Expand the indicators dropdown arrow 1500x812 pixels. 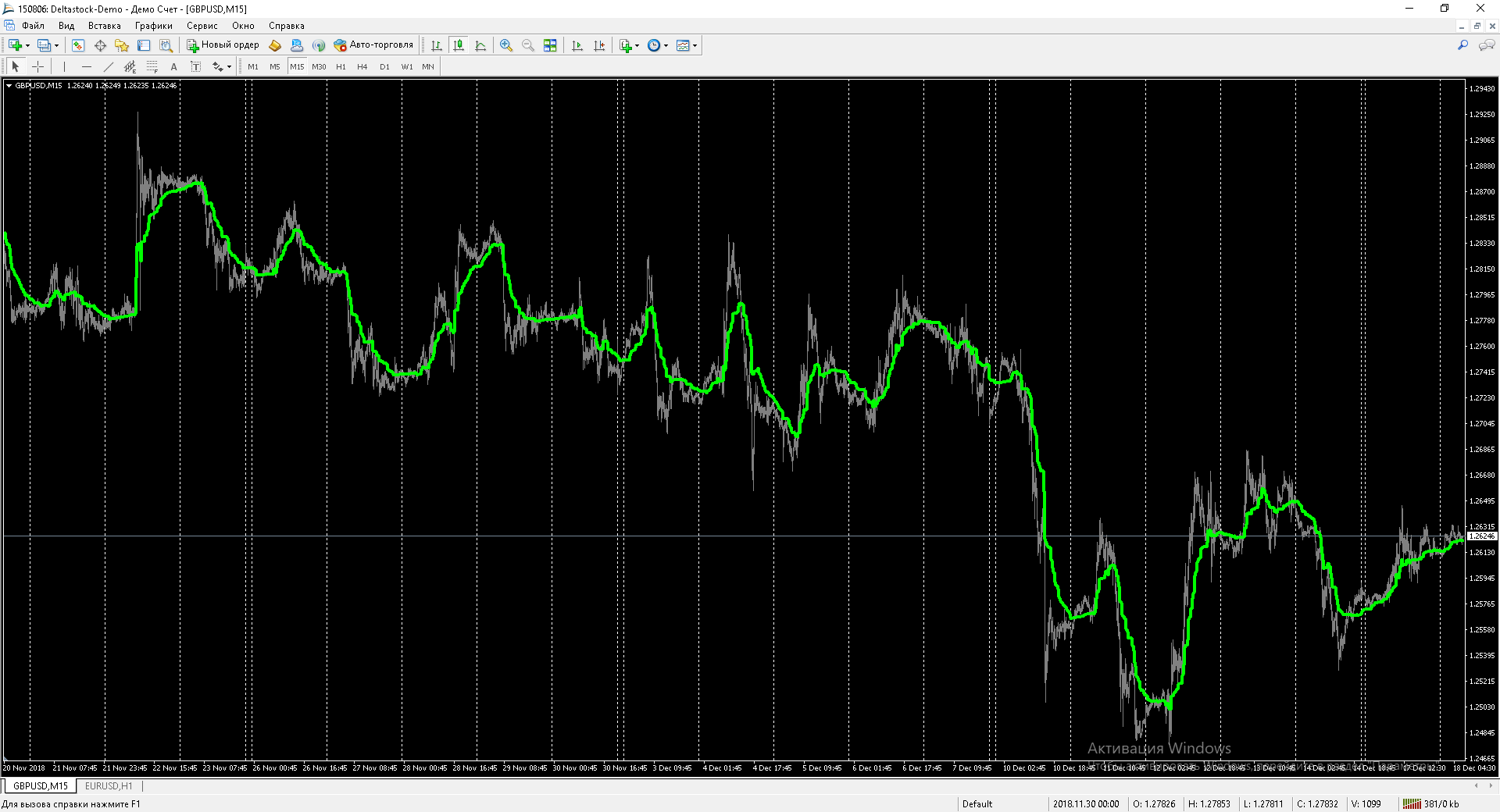click(x=637, y=45)
